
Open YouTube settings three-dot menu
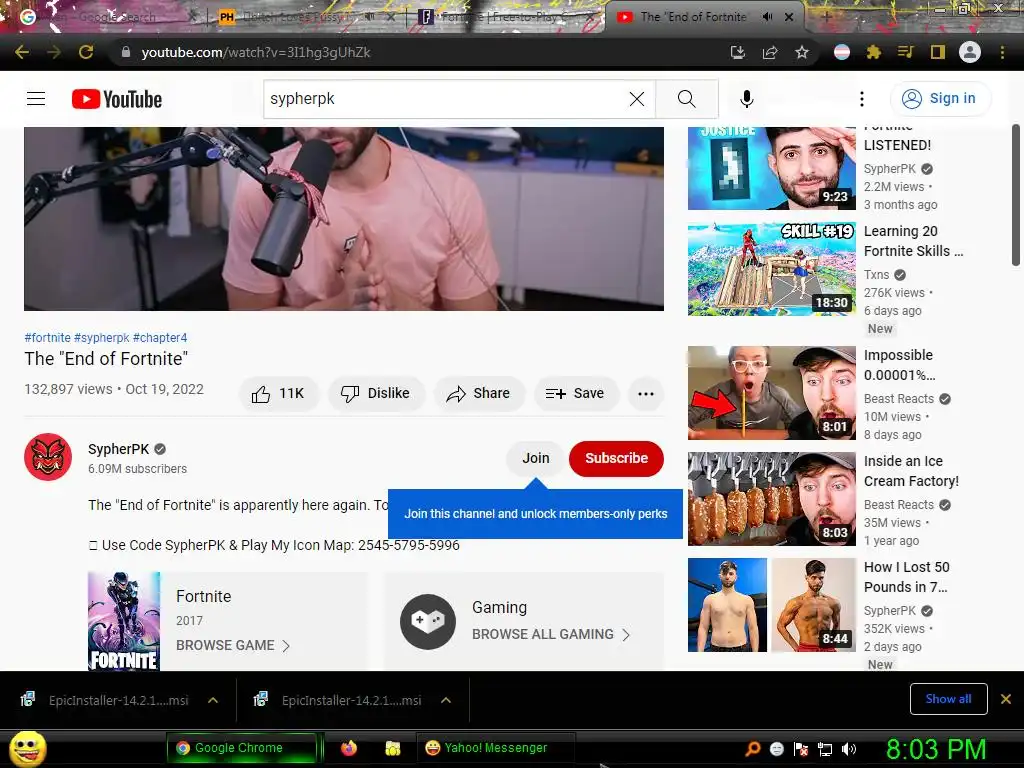(861, 99)
